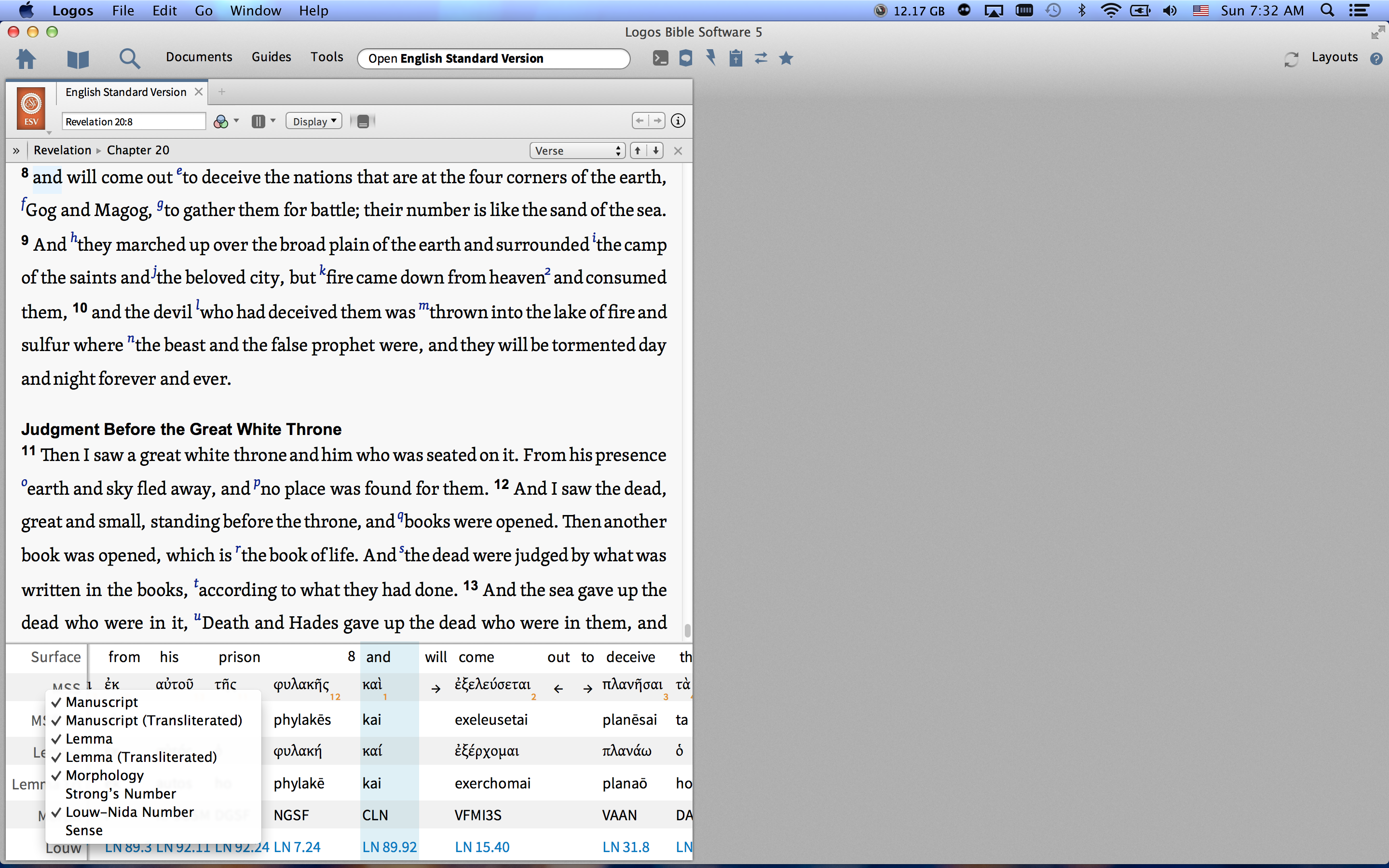Image resolution: width=1389 pixels, height=868 pixels.
Task: Click the swap arrows shortcut icon
Action: pyautogui.click(x=761, y=58)
